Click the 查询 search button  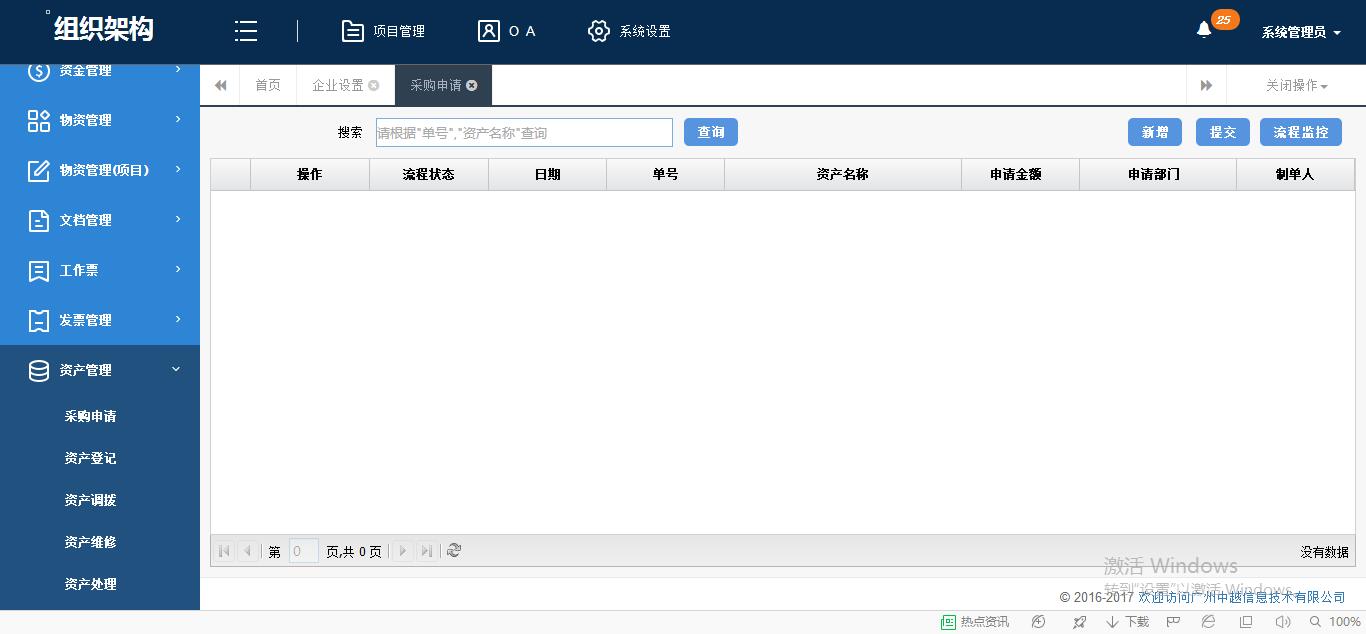tap(710, 132)
